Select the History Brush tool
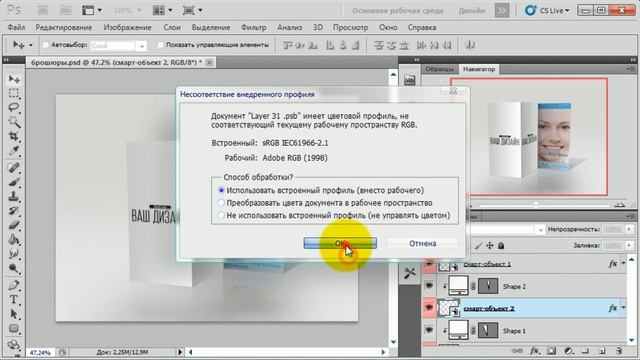This screenshot has height=360, width=640. coord(13,211)
